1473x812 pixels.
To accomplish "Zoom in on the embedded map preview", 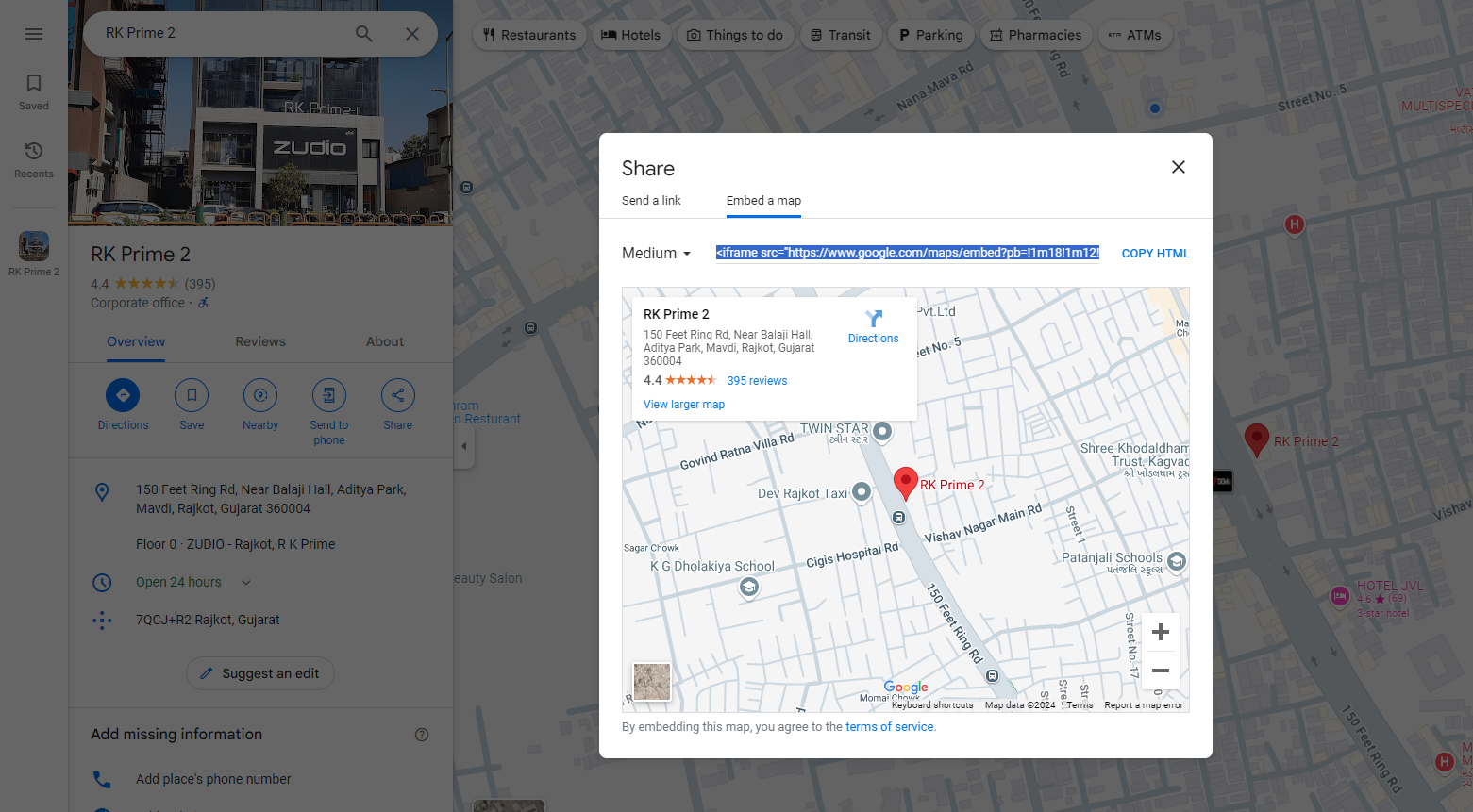I will pos(1160,633).
